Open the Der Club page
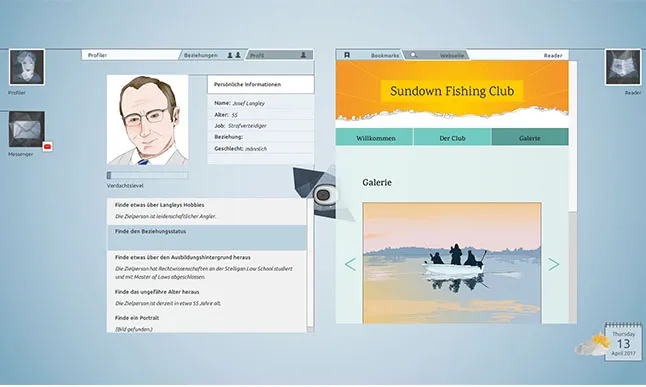646x387 pixels. pos(452,137)
